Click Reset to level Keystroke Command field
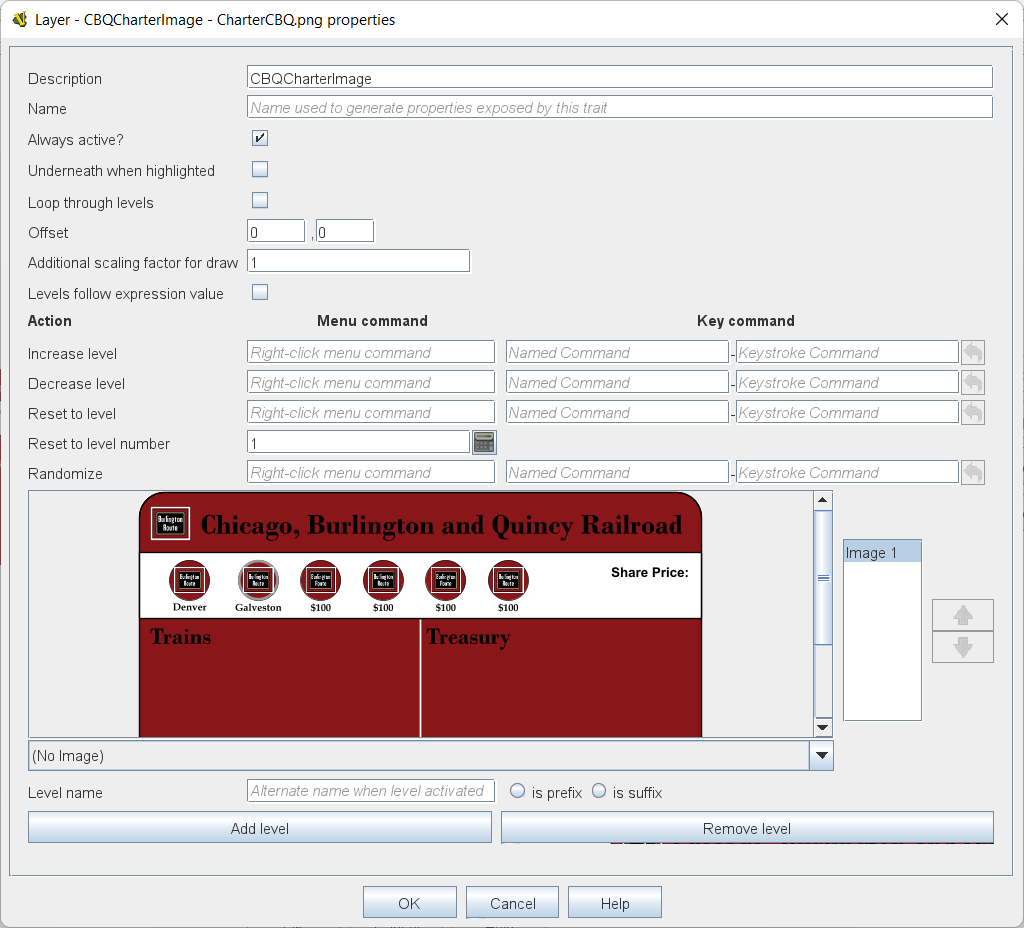The width and height of the screenshot is (1024, 928). [847, 412]
